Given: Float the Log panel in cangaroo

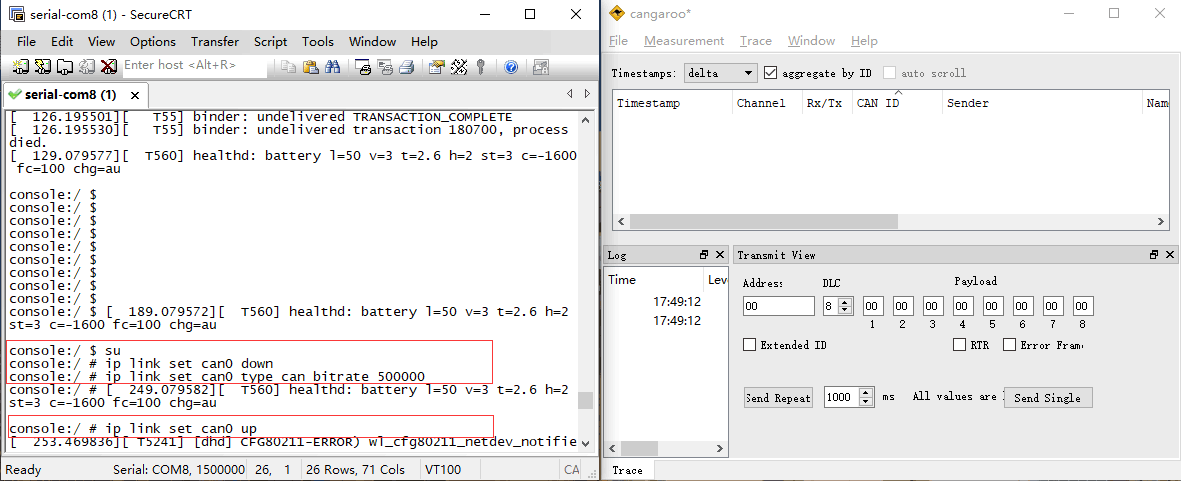Looking at the screenshot, I should pos(704,255).
